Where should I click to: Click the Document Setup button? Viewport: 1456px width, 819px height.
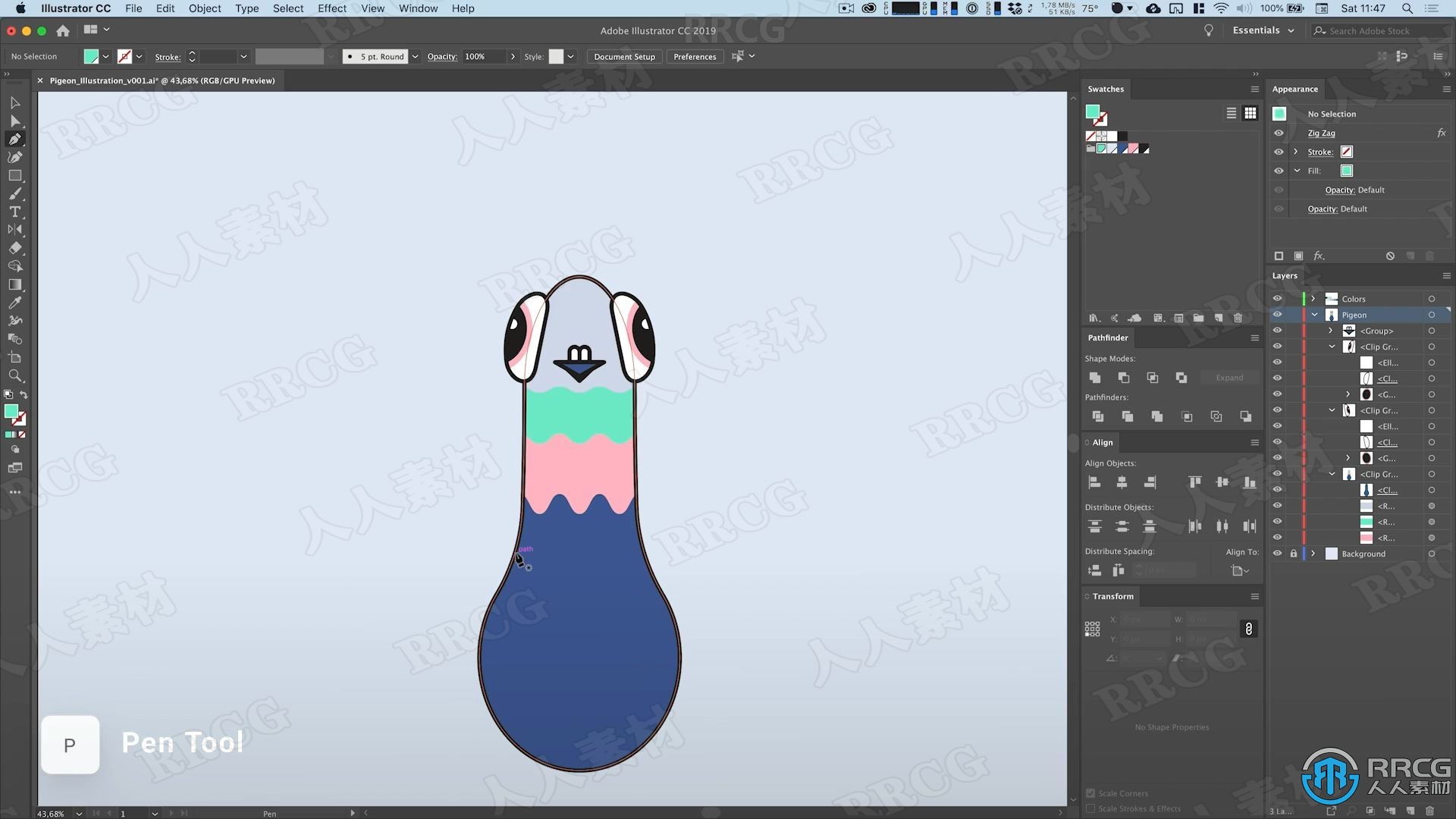pyautogui.click(x=624, y=57)
